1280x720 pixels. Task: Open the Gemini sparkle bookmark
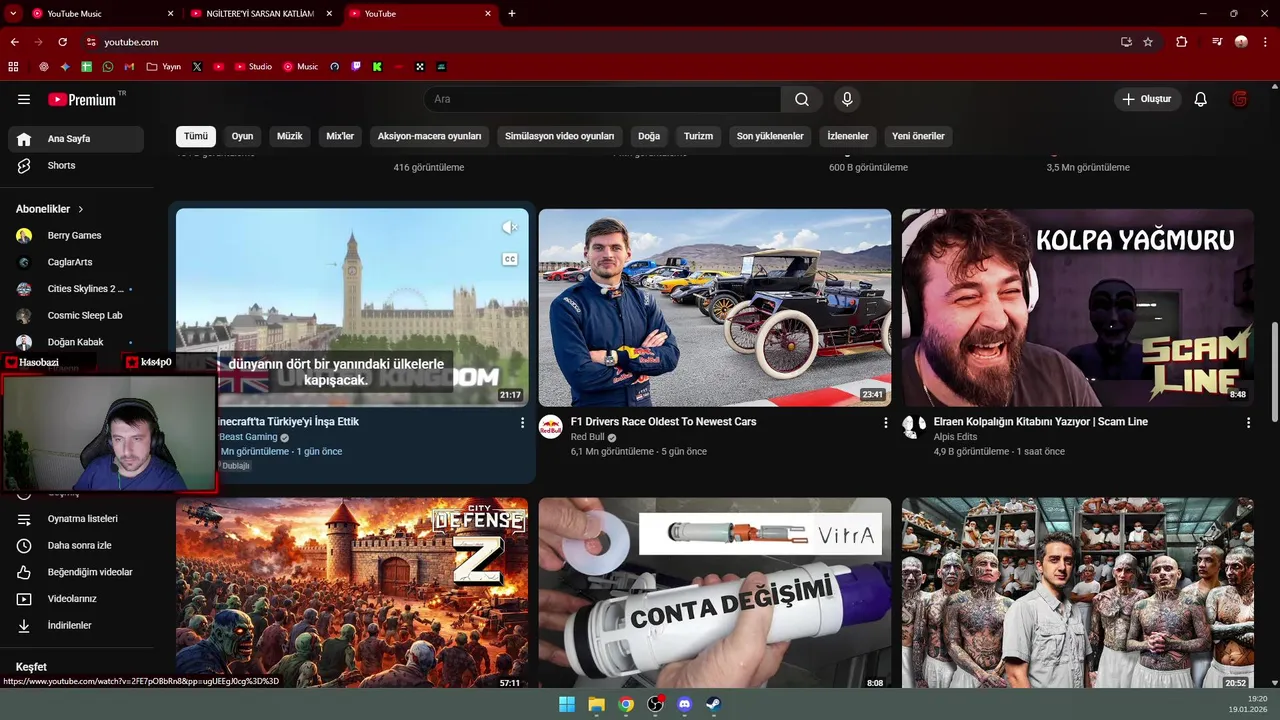click(x=65, y=67)
